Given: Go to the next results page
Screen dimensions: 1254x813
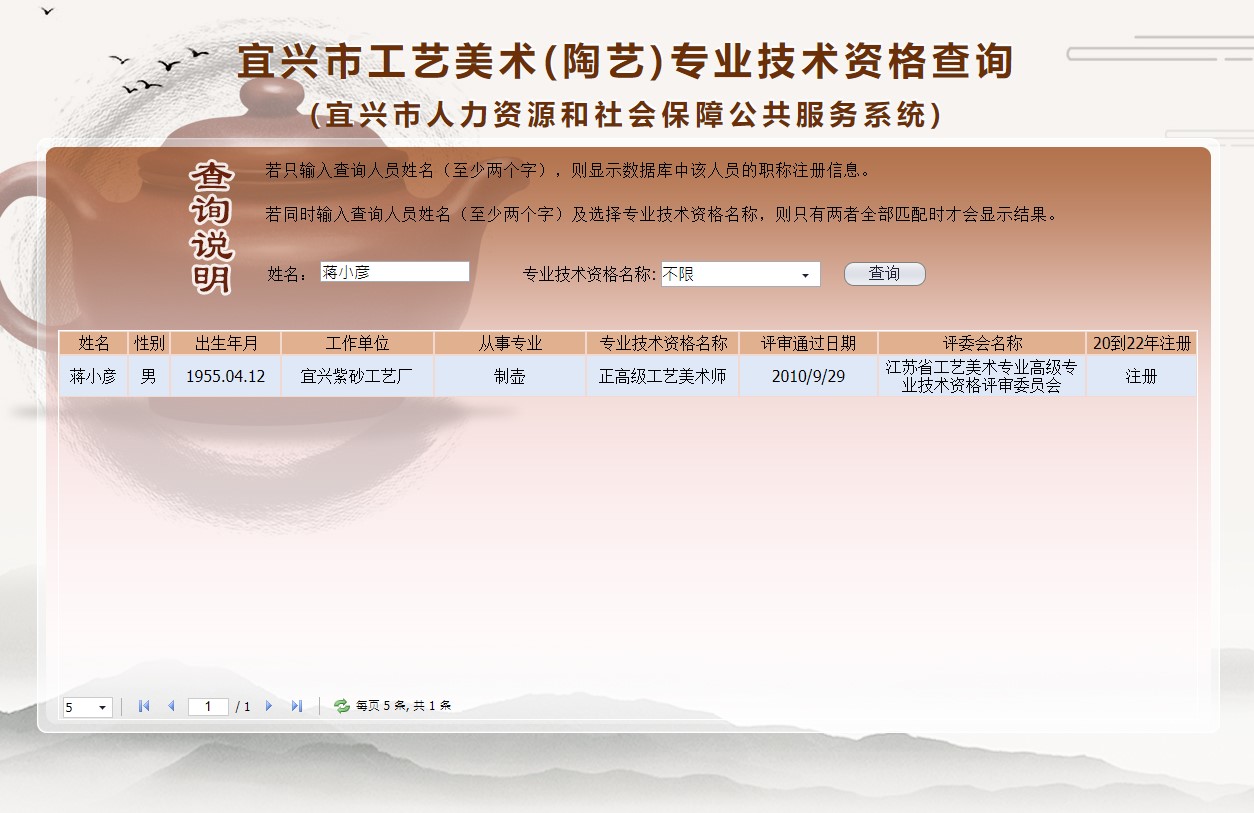Looking at the screenshot, I should (x=269, y=706).
